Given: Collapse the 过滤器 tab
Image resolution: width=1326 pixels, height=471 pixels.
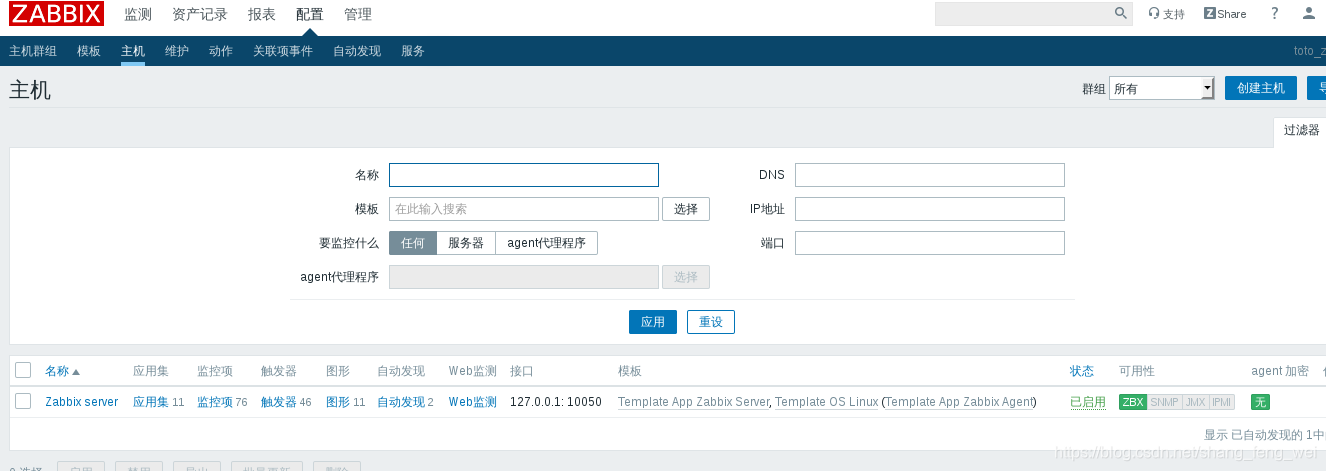Looking at the screenshot, I should 1301,130.
